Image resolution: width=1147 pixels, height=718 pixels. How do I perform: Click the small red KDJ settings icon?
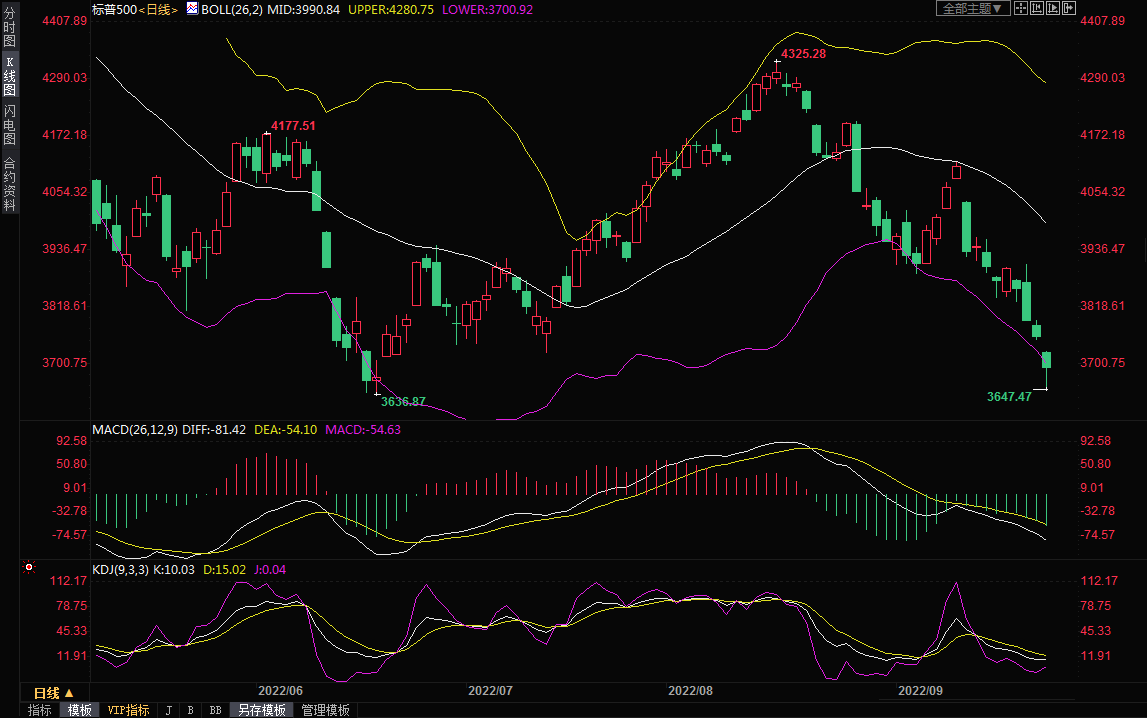(29, 568)
